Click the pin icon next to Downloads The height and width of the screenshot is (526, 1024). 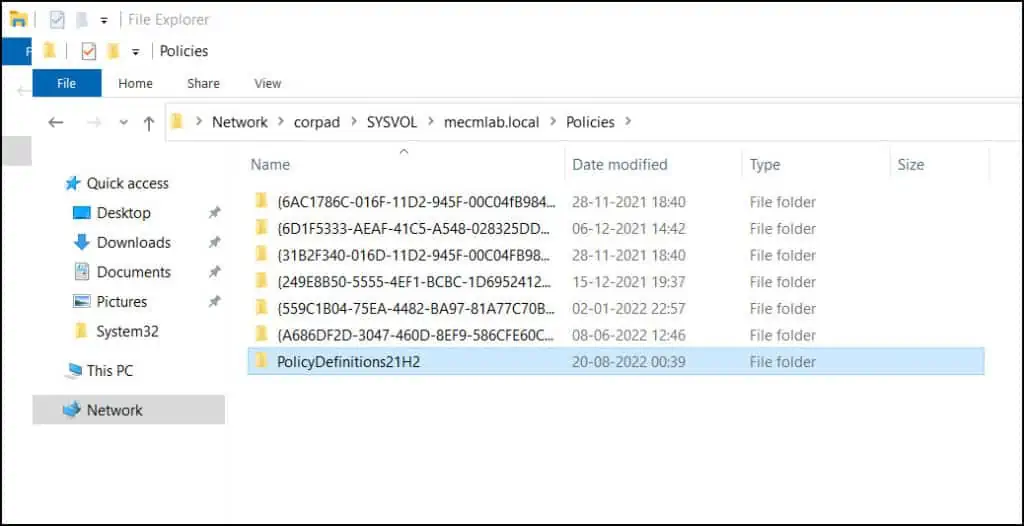(214, 242)
